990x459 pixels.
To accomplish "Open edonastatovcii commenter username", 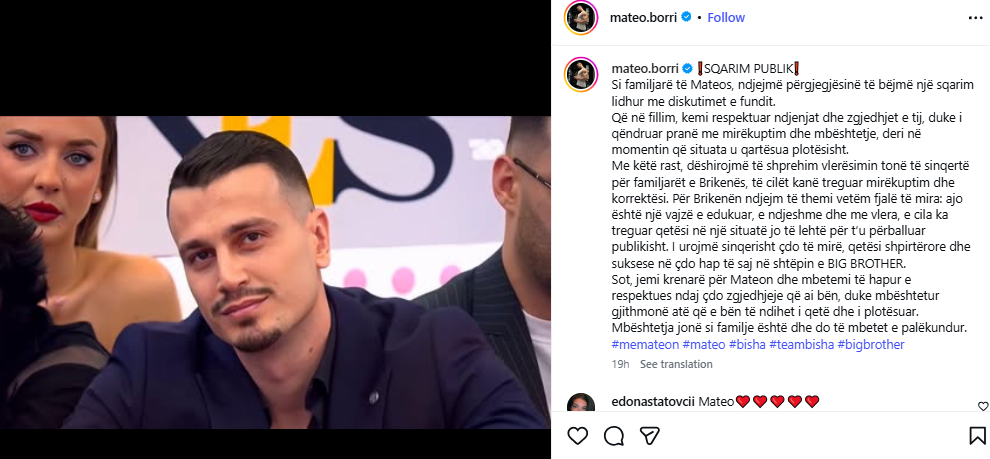I will 653,402.
